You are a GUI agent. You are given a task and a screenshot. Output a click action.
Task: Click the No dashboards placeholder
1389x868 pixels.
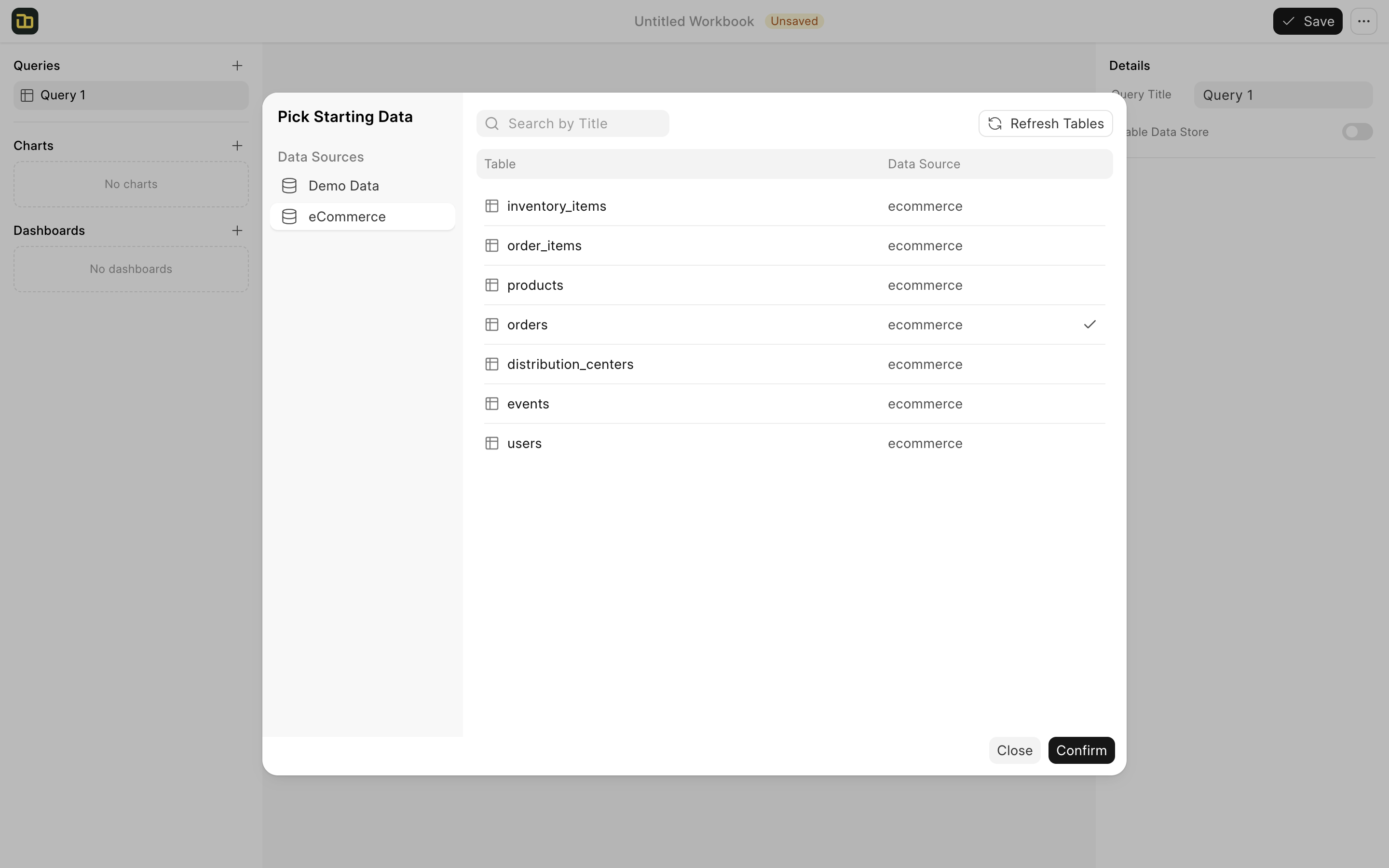(x=131, y=269)
